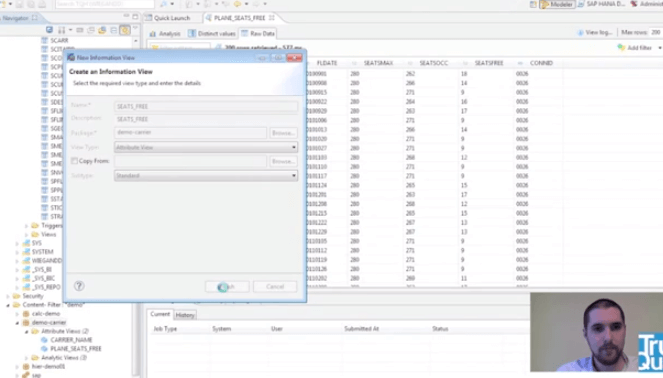Collapse the demo-carrier package
The width and height of the screenshot is (663, 378).
[x=17, y=323]
